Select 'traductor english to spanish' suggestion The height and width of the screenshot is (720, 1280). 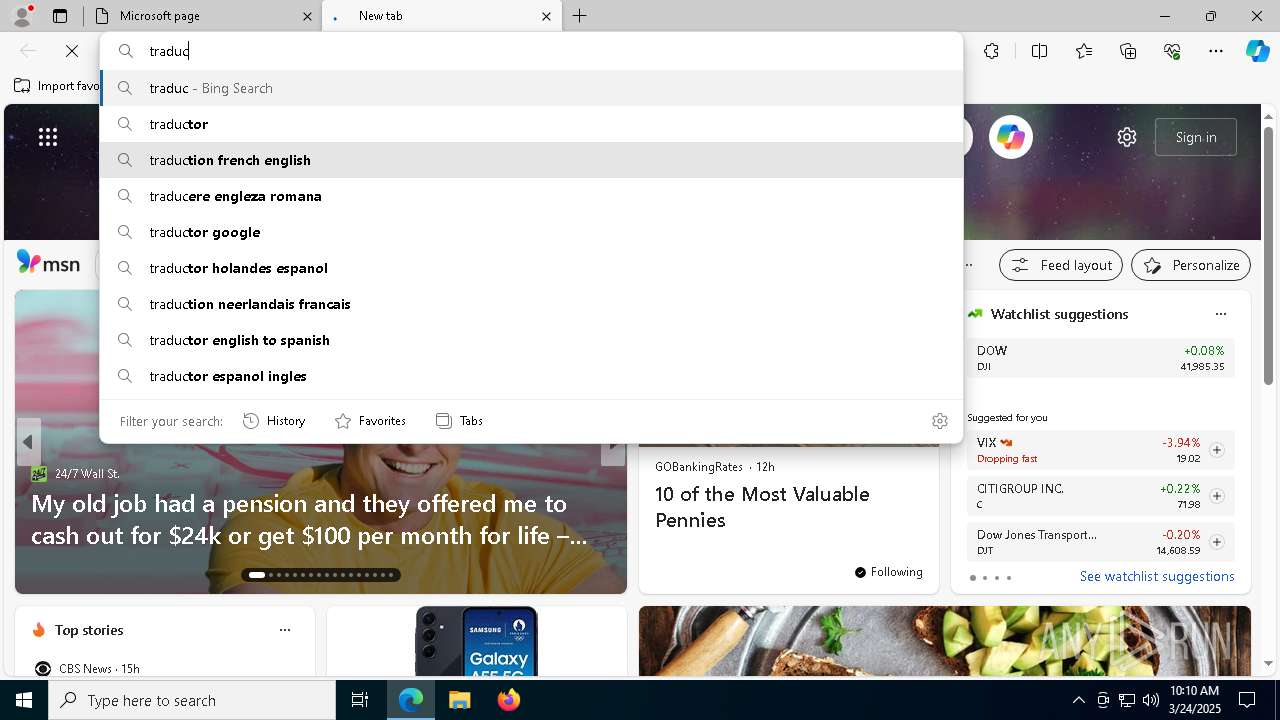click(x=531, y=340)
